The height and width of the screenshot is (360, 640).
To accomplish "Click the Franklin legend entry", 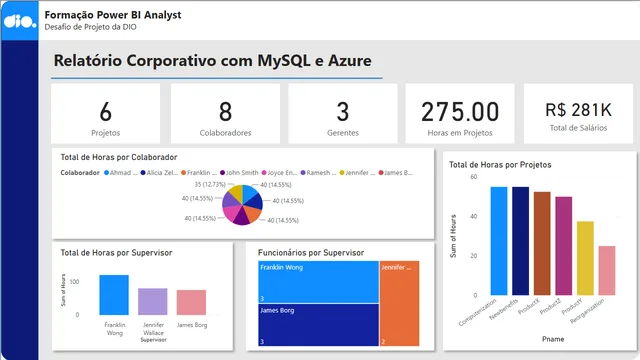I will 199,173.
